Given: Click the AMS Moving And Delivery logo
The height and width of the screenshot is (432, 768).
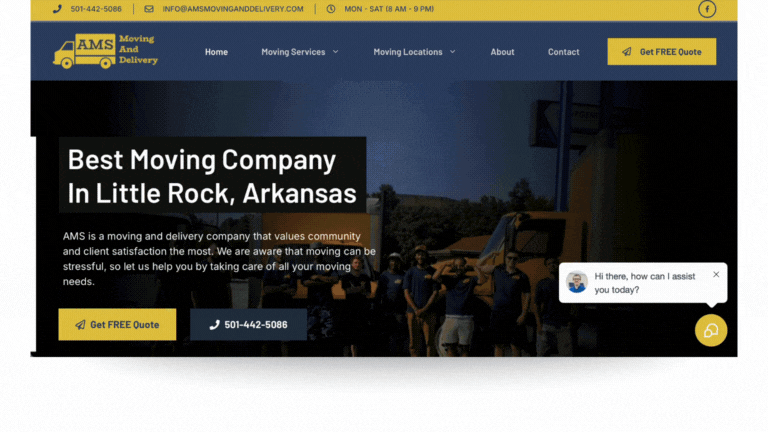Looking at the screenshot, I should 105,51.
